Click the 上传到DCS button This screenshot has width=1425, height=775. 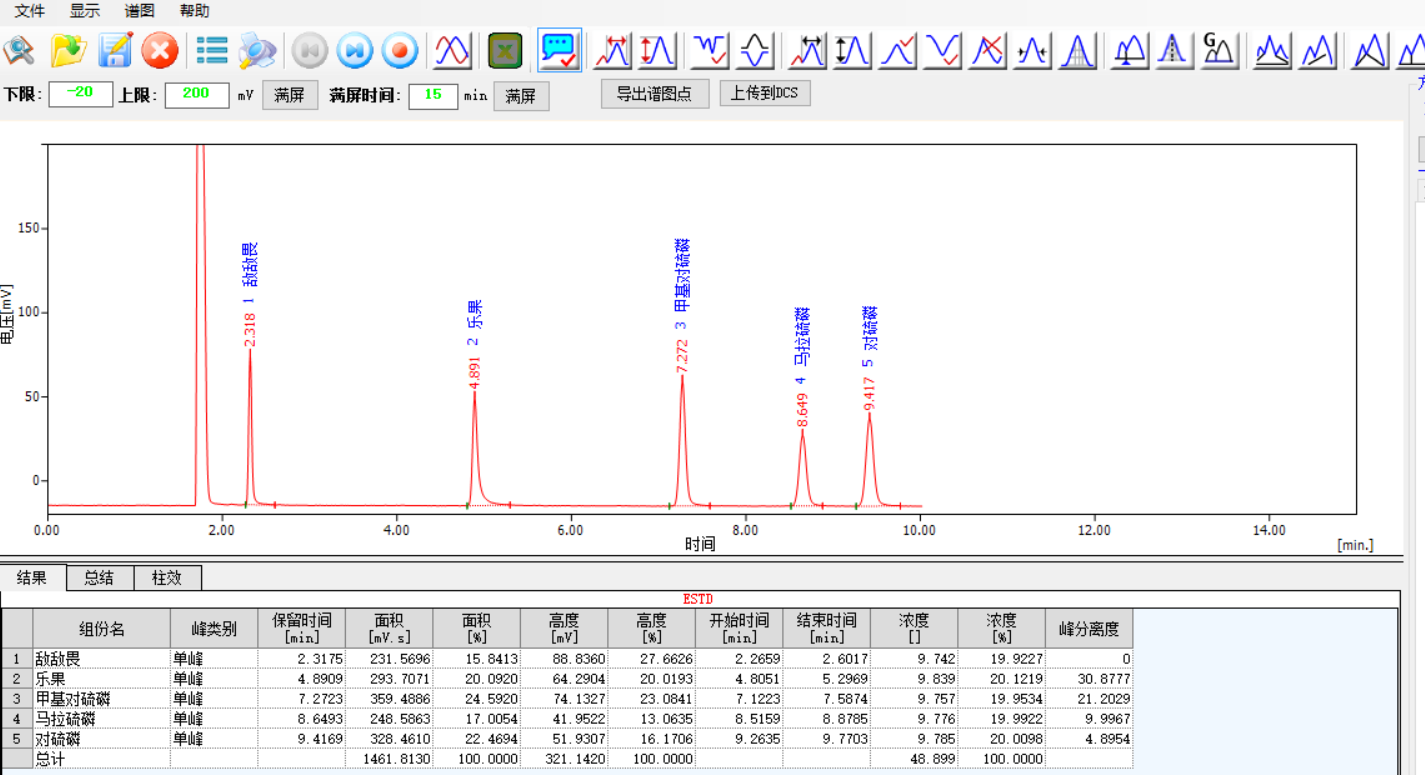pos(764,94)
